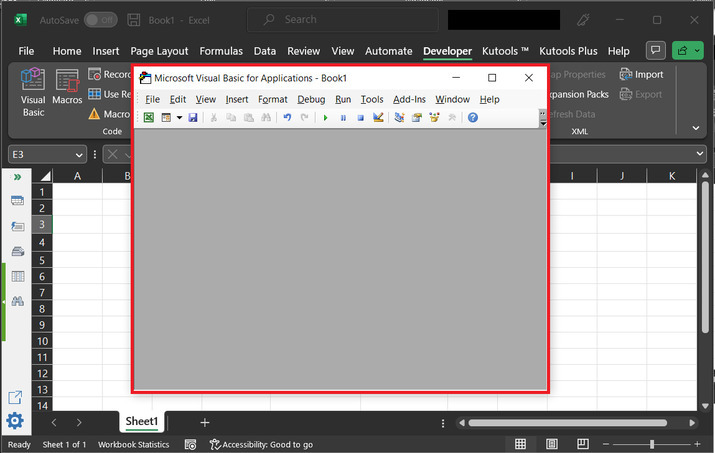Viewport: 715px width, 453px height.
Task: Open View menu in VBA window
Action: [x=206, y=99]
